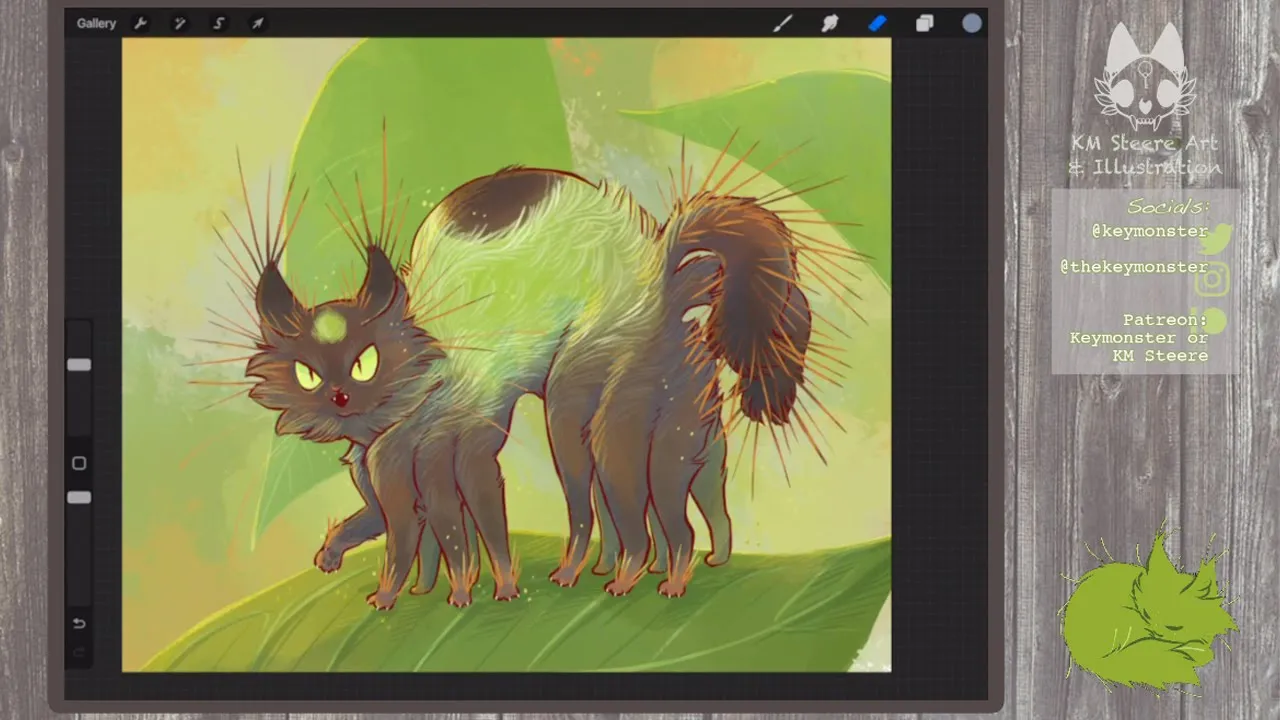Select the Selection S-shaped tool
Viewport: 1280px width, 720px height.
[x=218, y=23]
